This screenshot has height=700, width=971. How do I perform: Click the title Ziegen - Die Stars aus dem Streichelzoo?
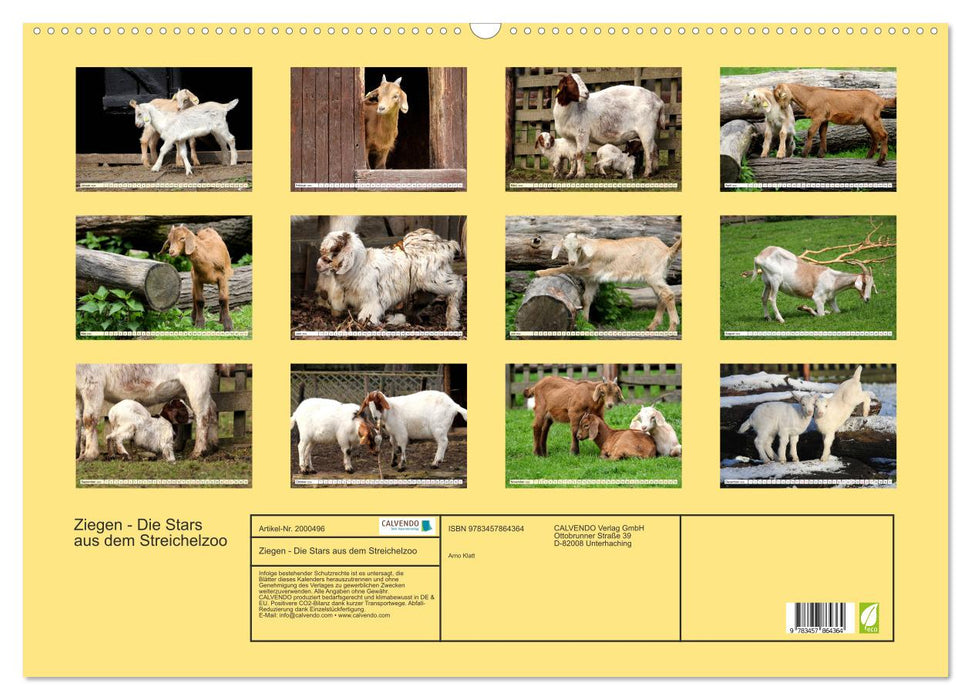pos(138,531)
